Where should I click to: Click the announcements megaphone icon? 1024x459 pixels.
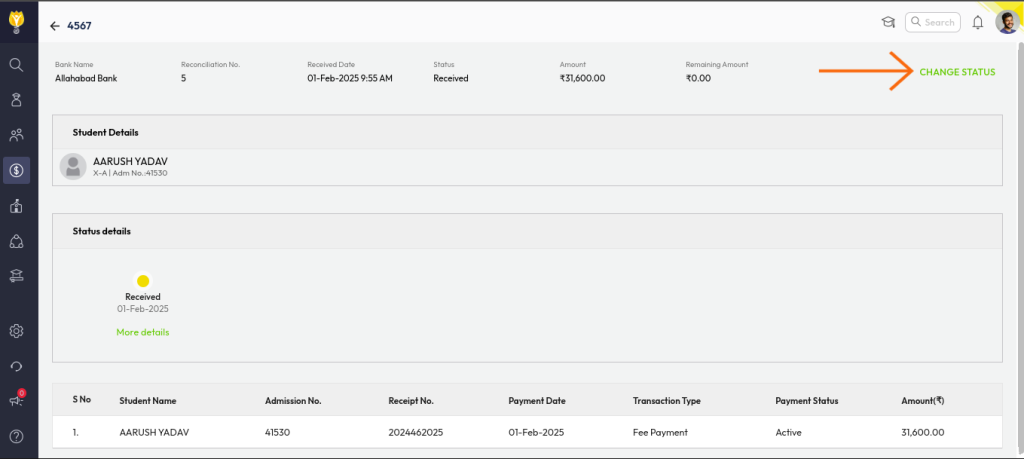pyautogui.click(x=17, y=401)
